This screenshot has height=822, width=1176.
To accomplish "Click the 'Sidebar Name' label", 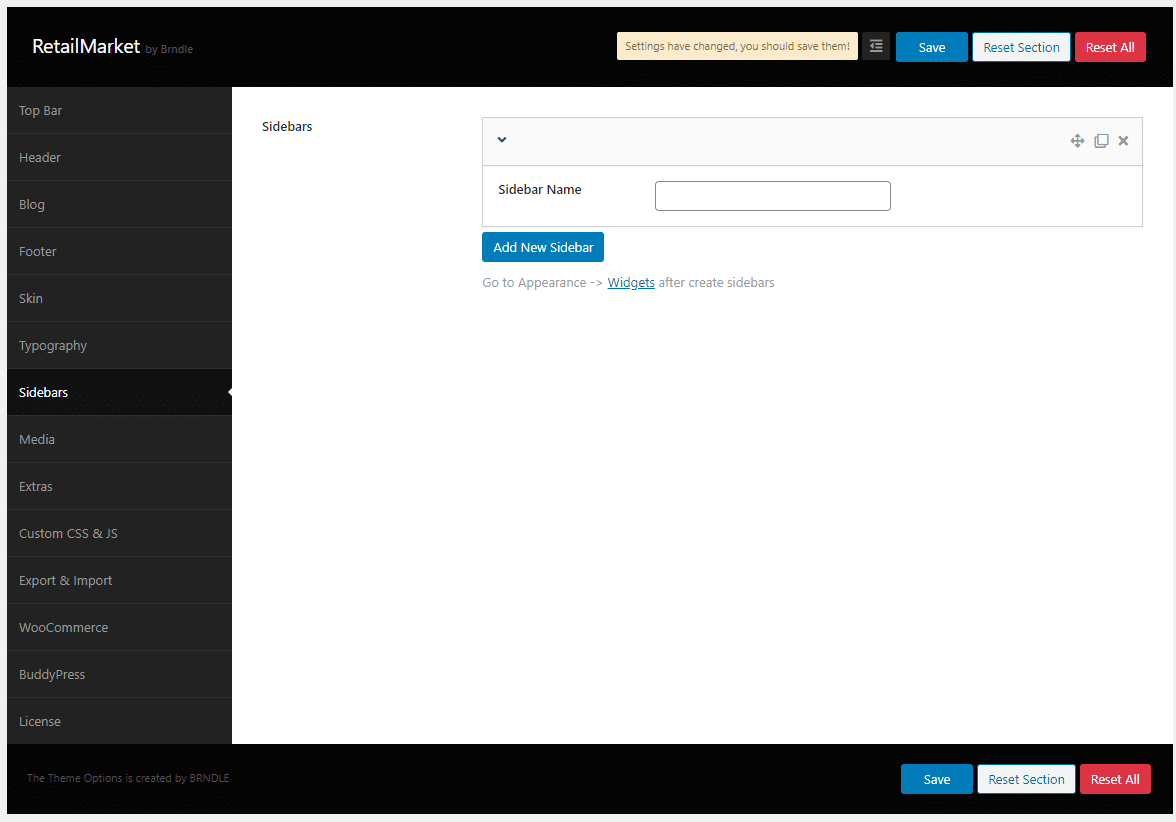I will (539, 190).
